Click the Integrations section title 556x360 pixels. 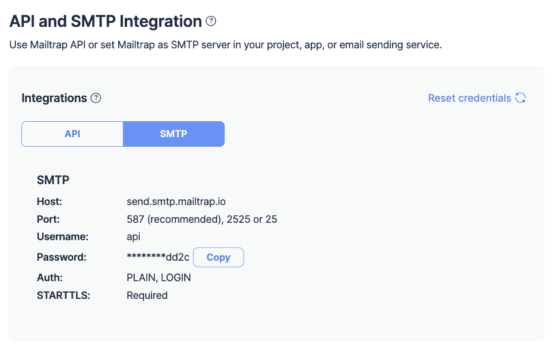click(x=54, y=98)
